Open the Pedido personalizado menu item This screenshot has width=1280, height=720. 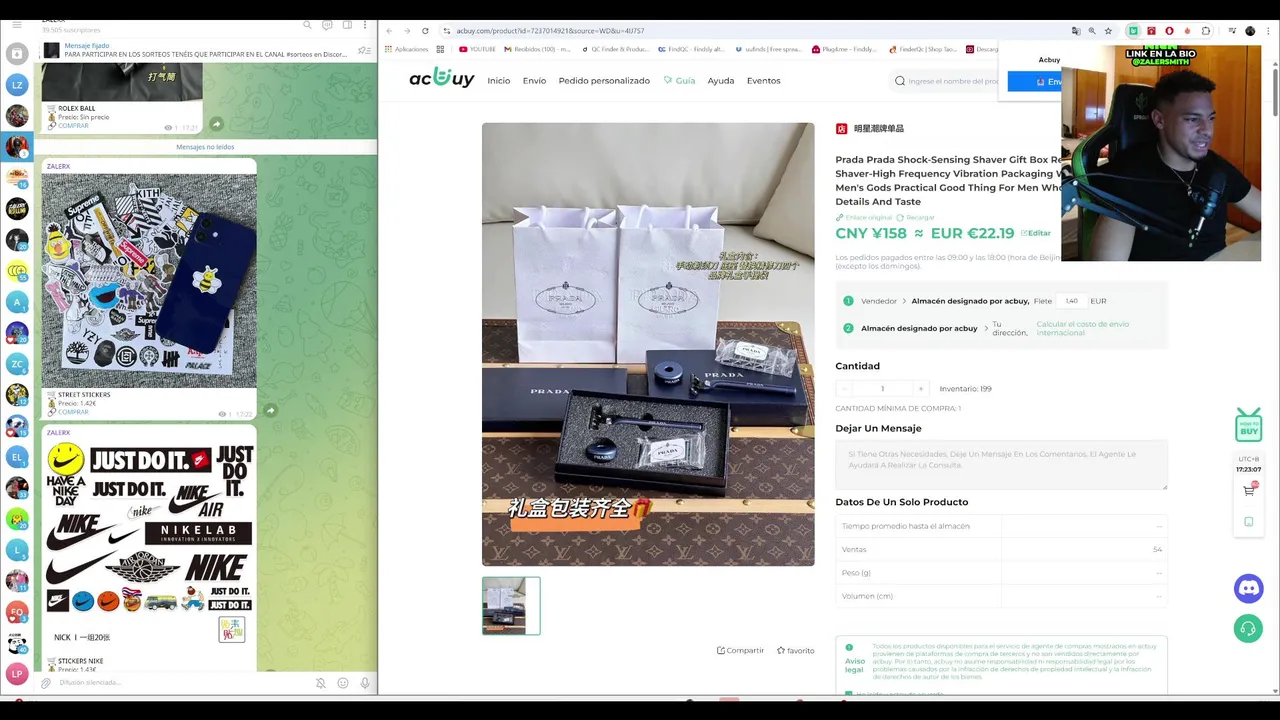click(604, 81)
